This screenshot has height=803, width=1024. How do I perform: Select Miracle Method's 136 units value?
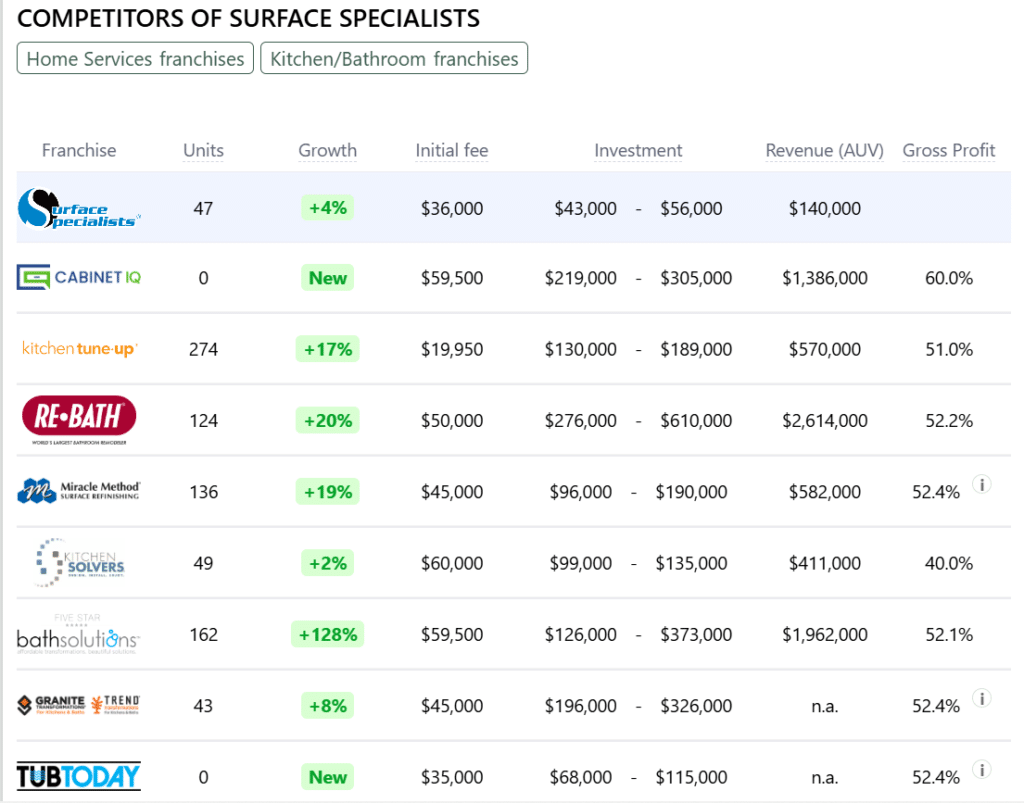203,492
